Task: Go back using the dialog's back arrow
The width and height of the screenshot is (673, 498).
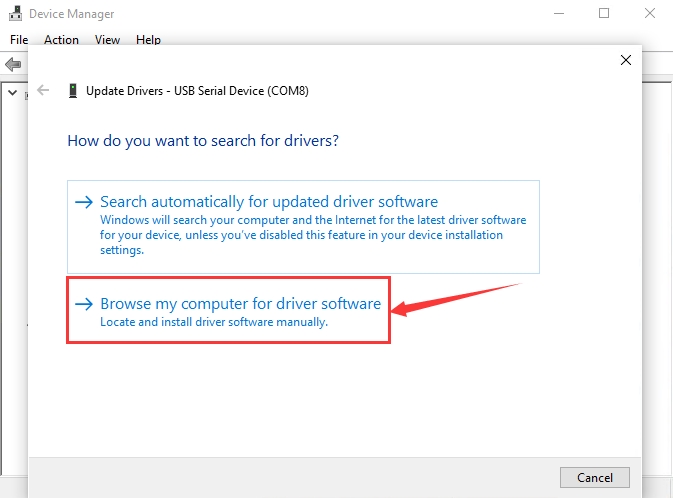Action: (x=43, y=90)
